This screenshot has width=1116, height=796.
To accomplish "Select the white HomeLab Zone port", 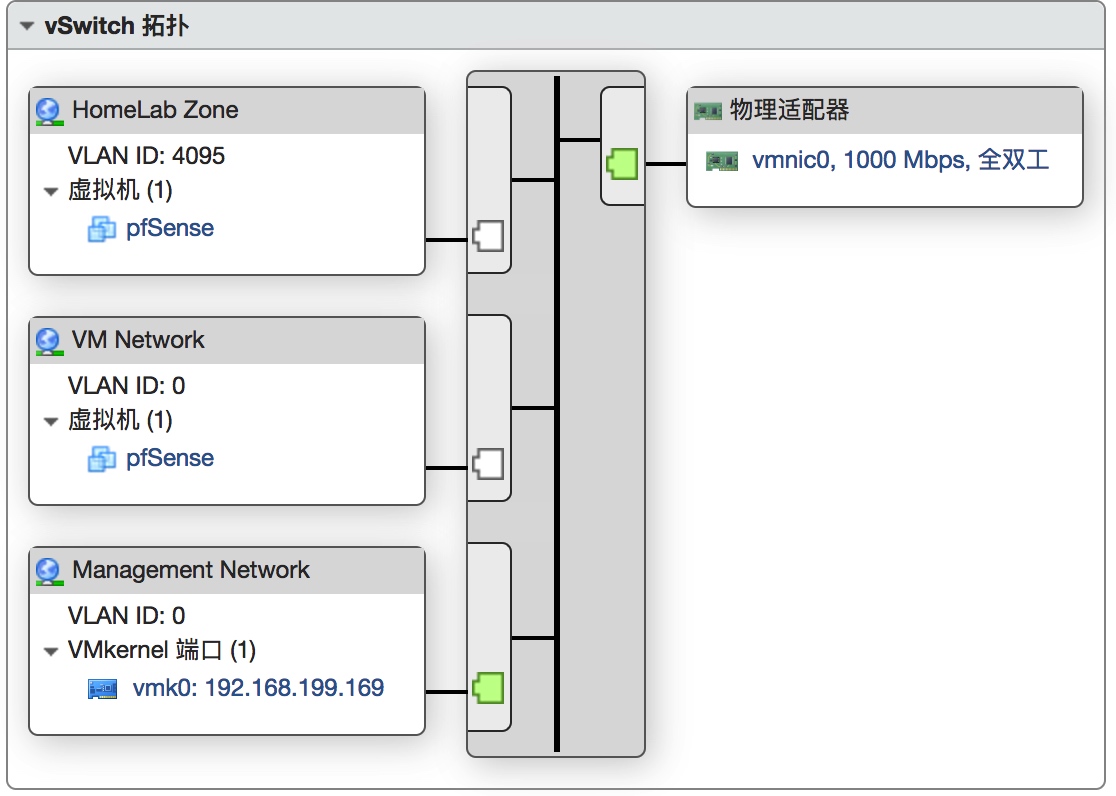I will (487, 237).
